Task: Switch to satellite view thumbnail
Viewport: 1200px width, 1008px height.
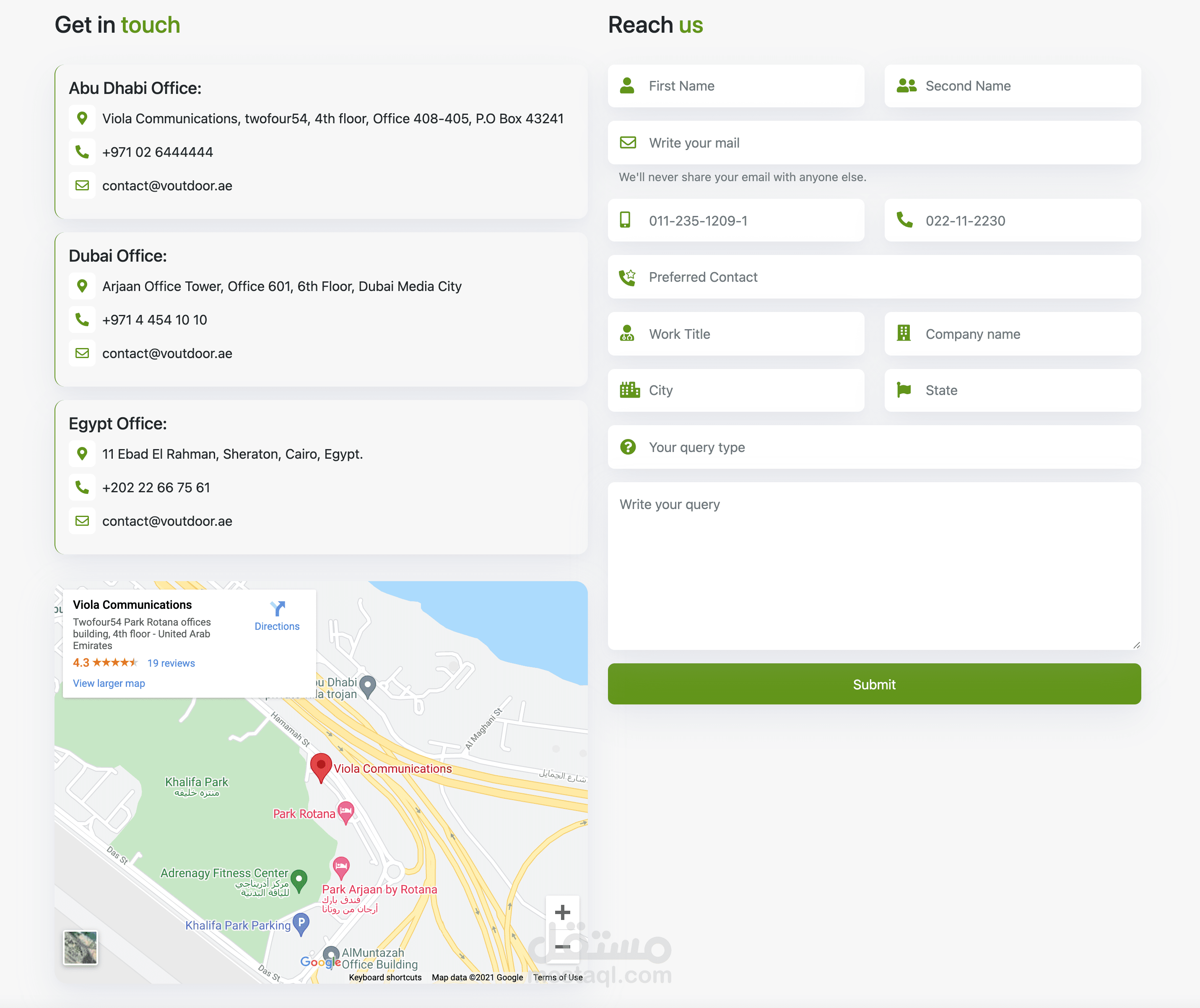Action: pyautogui.click(x=81, y=948)
